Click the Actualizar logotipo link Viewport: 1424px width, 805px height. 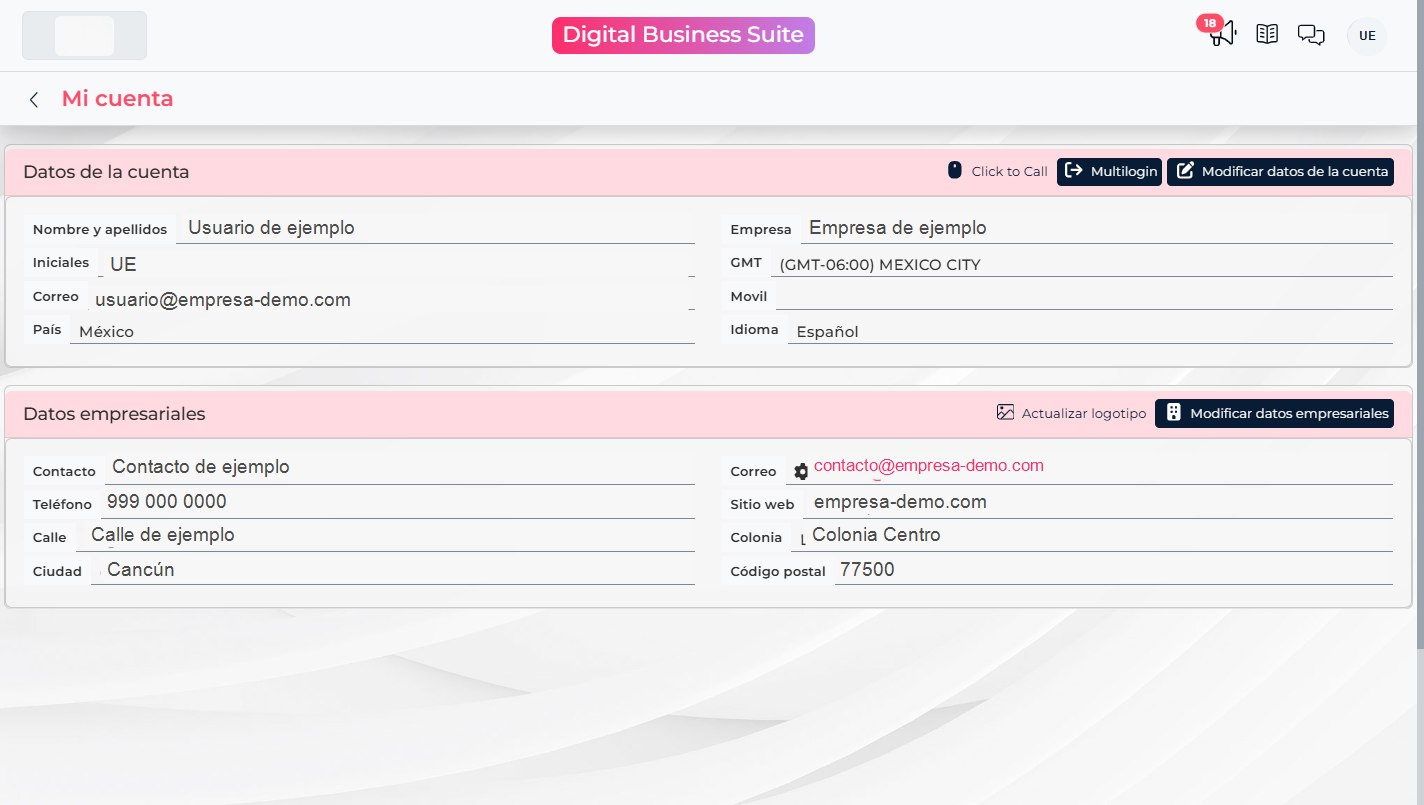tap(1084, 413)
